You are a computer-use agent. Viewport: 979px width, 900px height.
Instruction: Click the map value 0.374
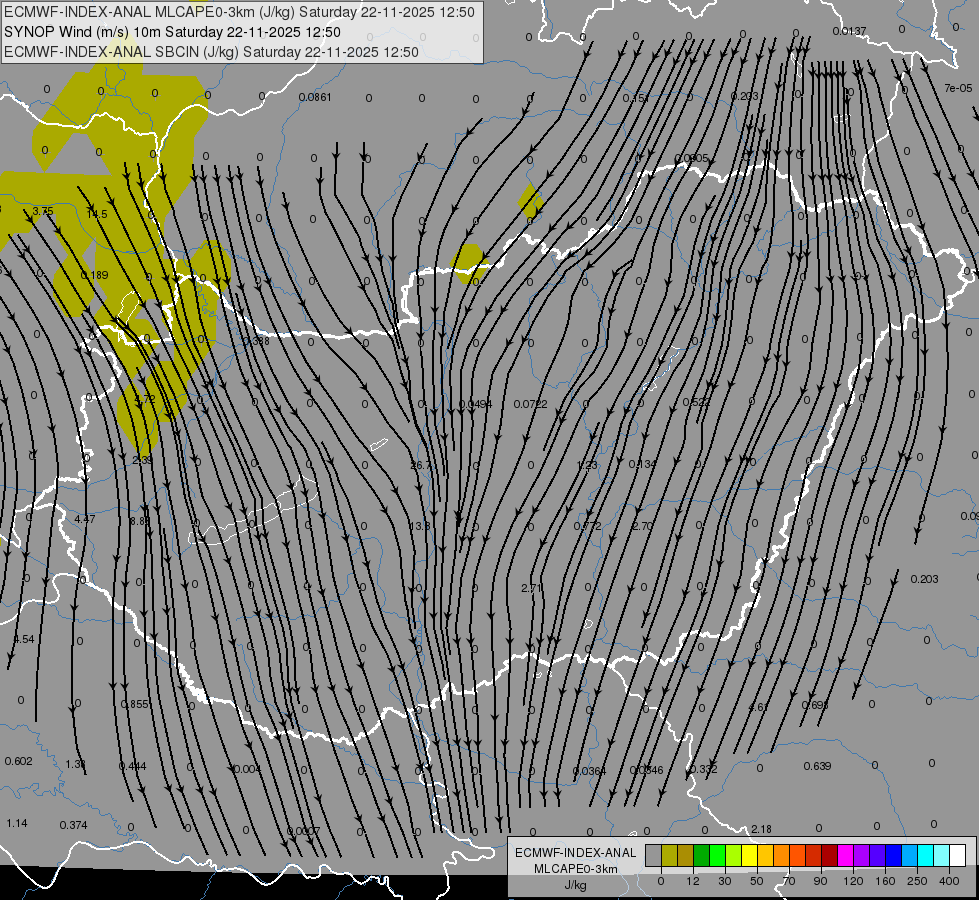click(x=74, y=825)
